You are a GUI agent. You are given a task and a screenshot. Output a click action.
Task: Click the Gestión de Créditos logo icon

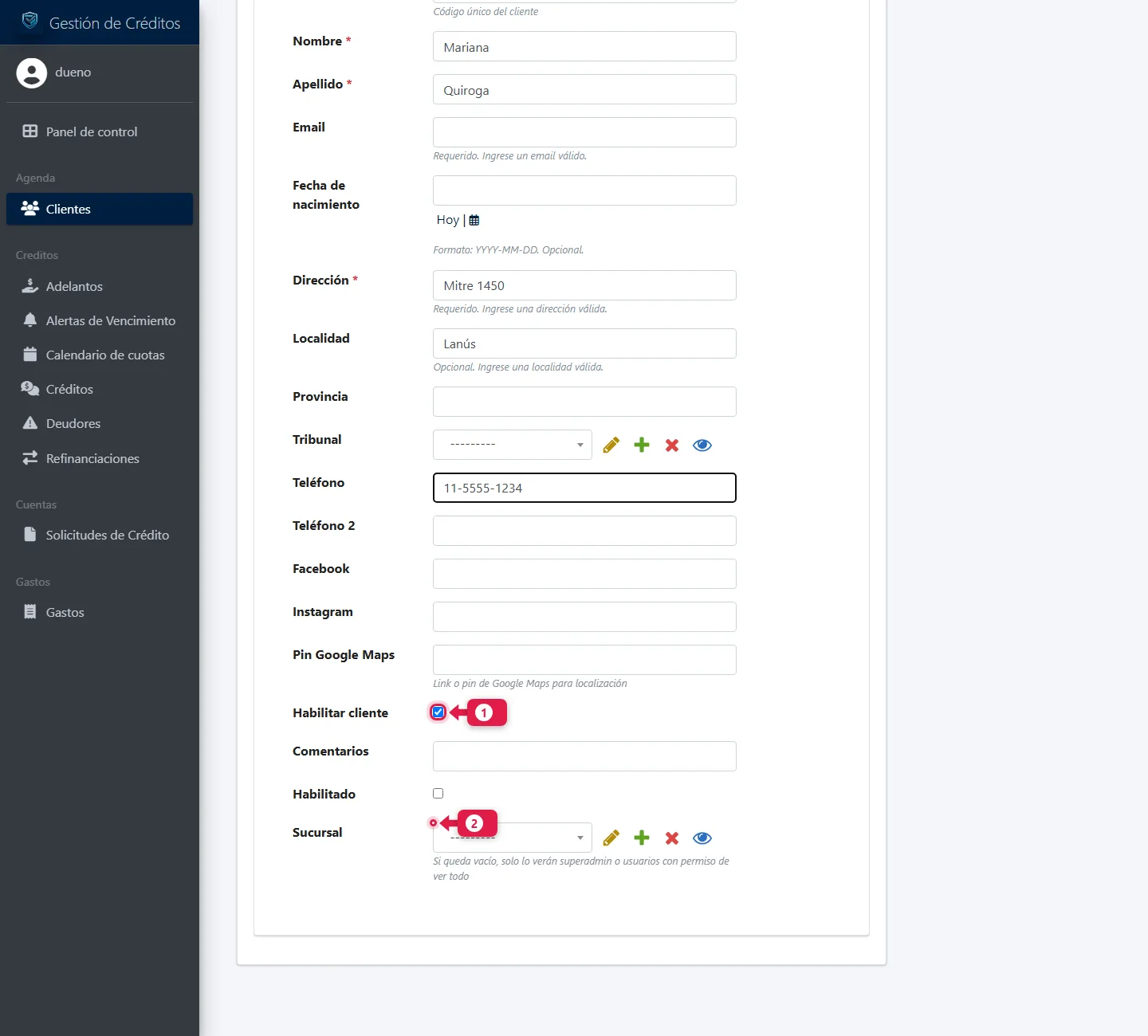(30, 21)
